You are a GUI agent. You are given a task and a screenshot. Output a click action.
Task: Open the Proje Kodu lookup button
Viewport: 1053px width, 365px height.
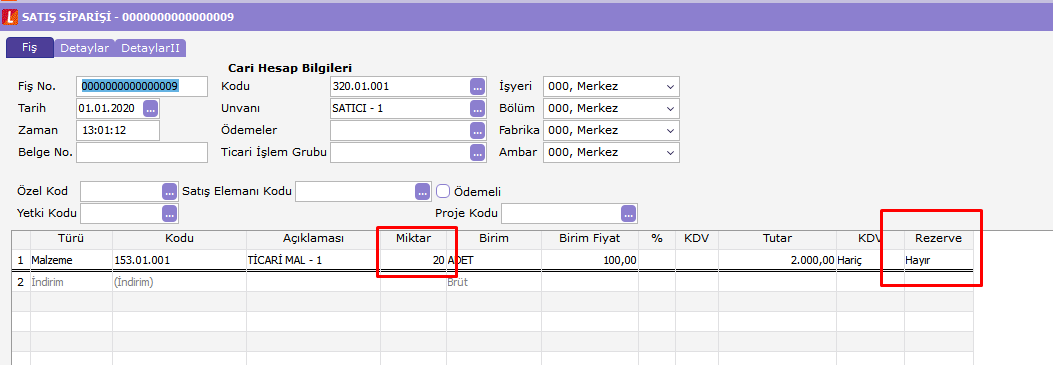pyautogui.click(x=629, y=213)
